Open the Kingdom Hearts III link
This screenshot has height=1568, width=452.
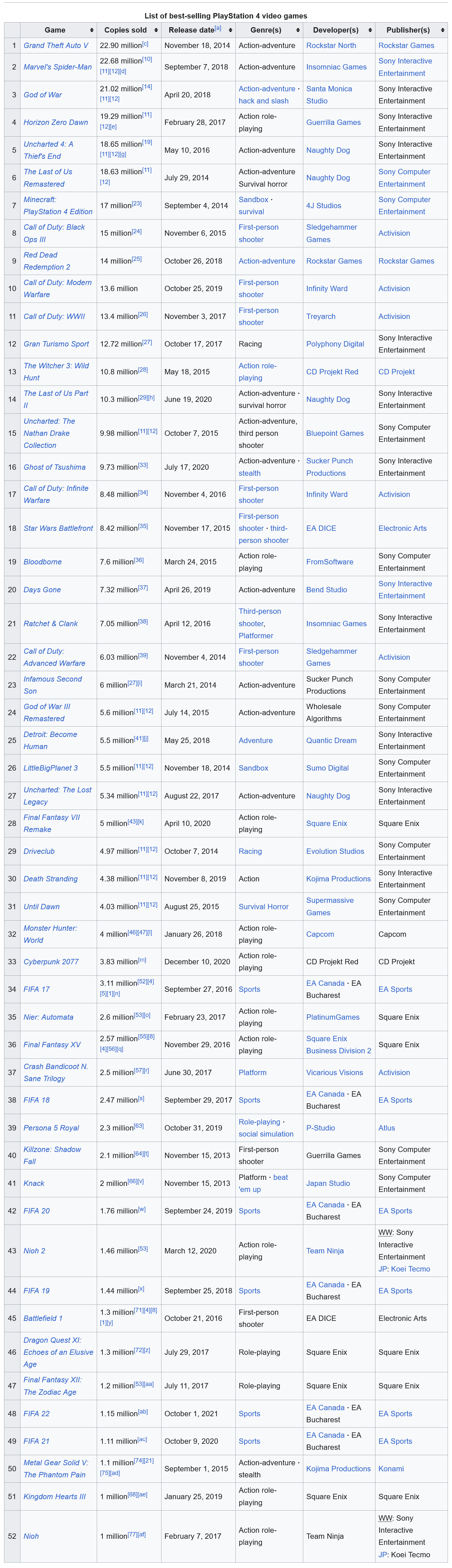click(55, 1497)
